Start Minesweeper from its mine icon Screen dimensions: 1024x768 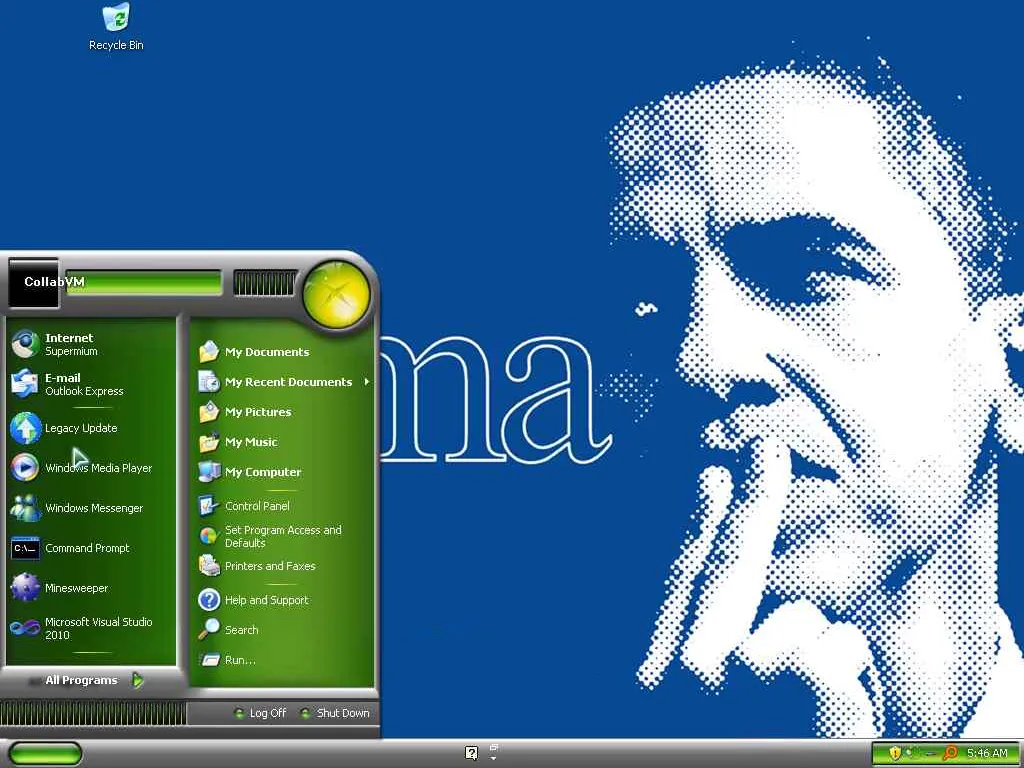click(25, 588)
